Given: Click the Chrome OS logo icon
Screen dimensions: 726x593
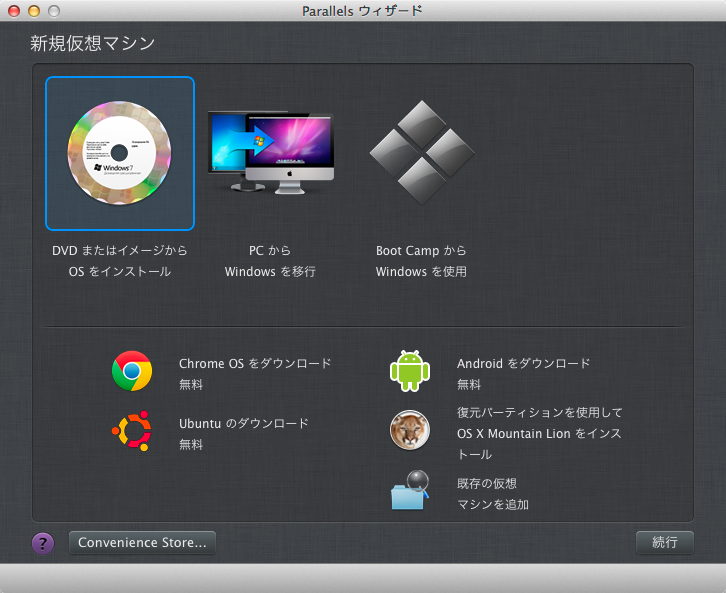Looking at the screenshot, I should pyautogui.click(x=132, y=371).
